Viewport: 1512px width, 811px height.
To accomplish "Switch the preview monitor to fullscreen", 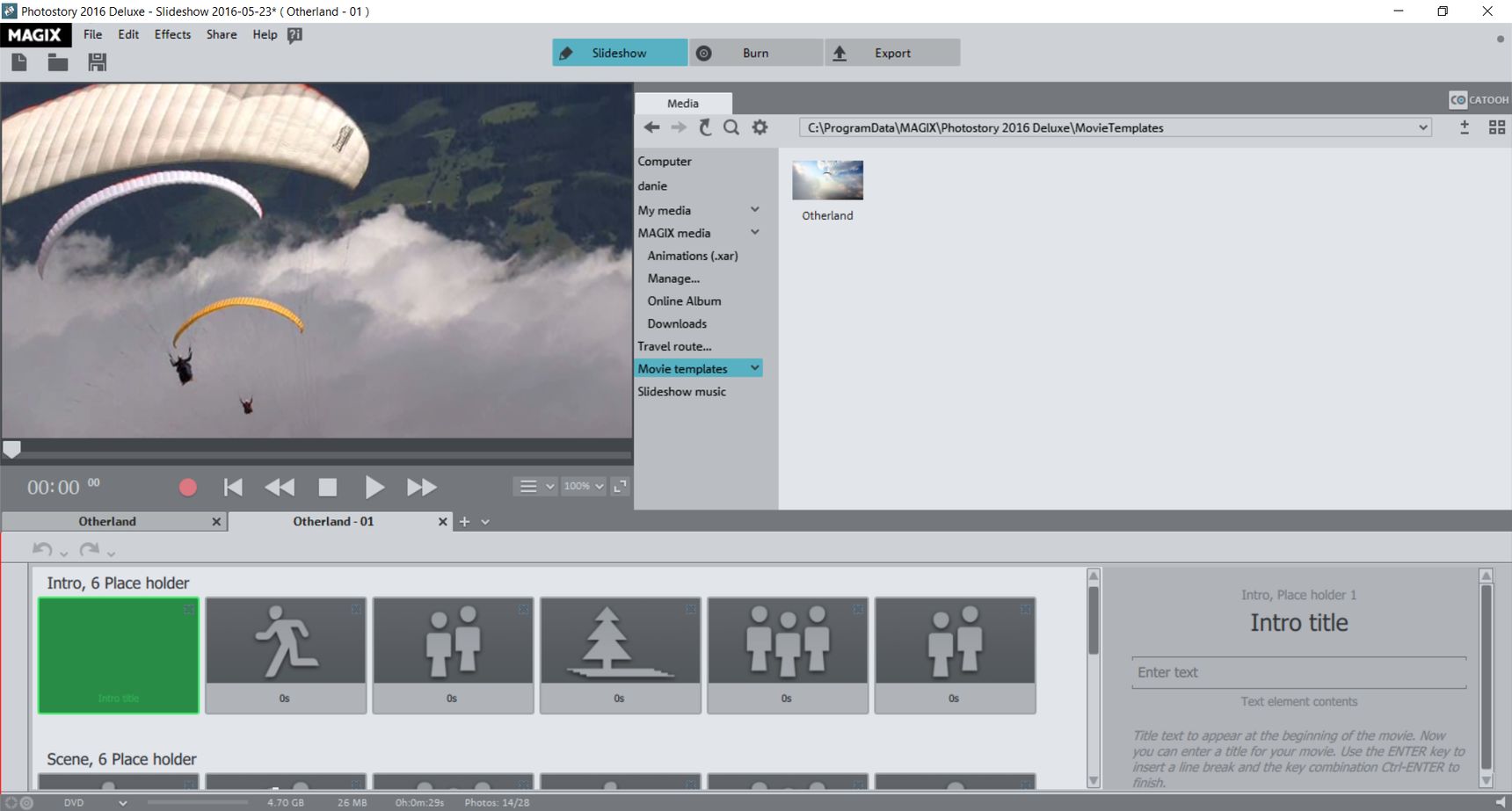I will pos(621,486).
